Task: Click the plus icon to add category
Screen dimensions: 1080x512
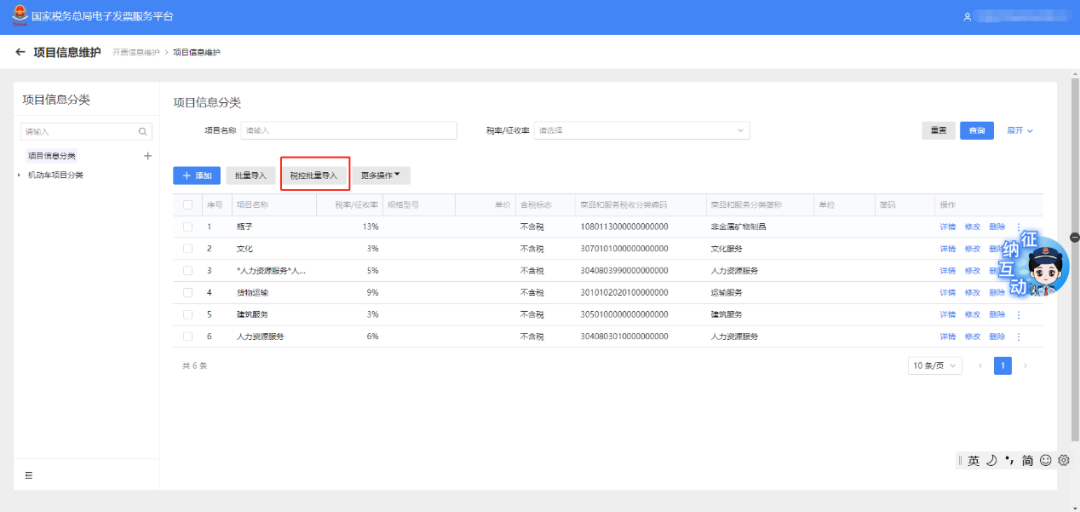Action: point(147,156)
